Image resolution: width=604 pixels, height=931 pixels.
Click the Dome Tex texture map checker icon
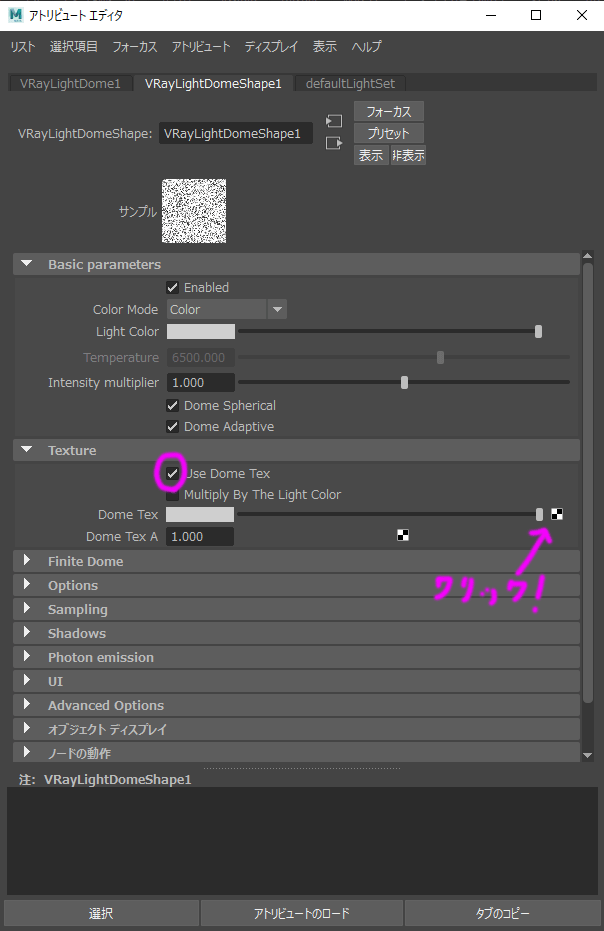tap(556, 514)
